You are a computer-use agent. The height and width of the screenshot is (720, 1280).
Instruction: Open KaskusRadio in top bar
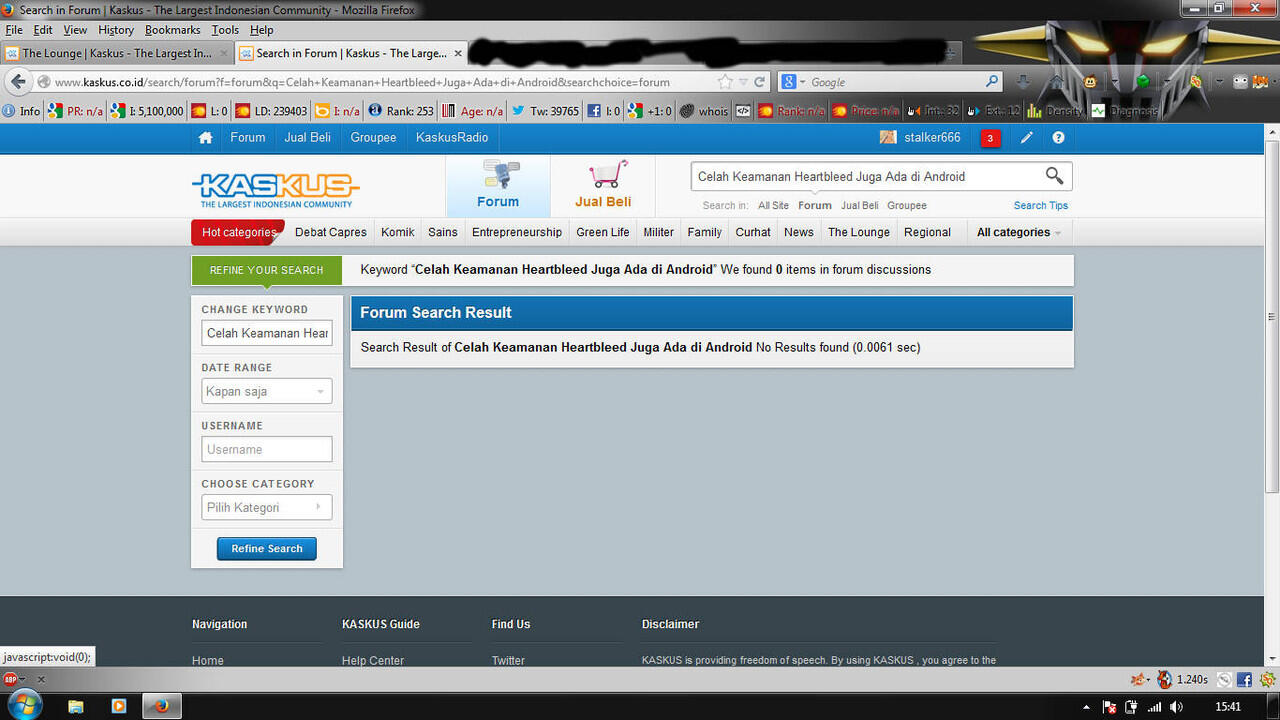click(x=452, y=138)
